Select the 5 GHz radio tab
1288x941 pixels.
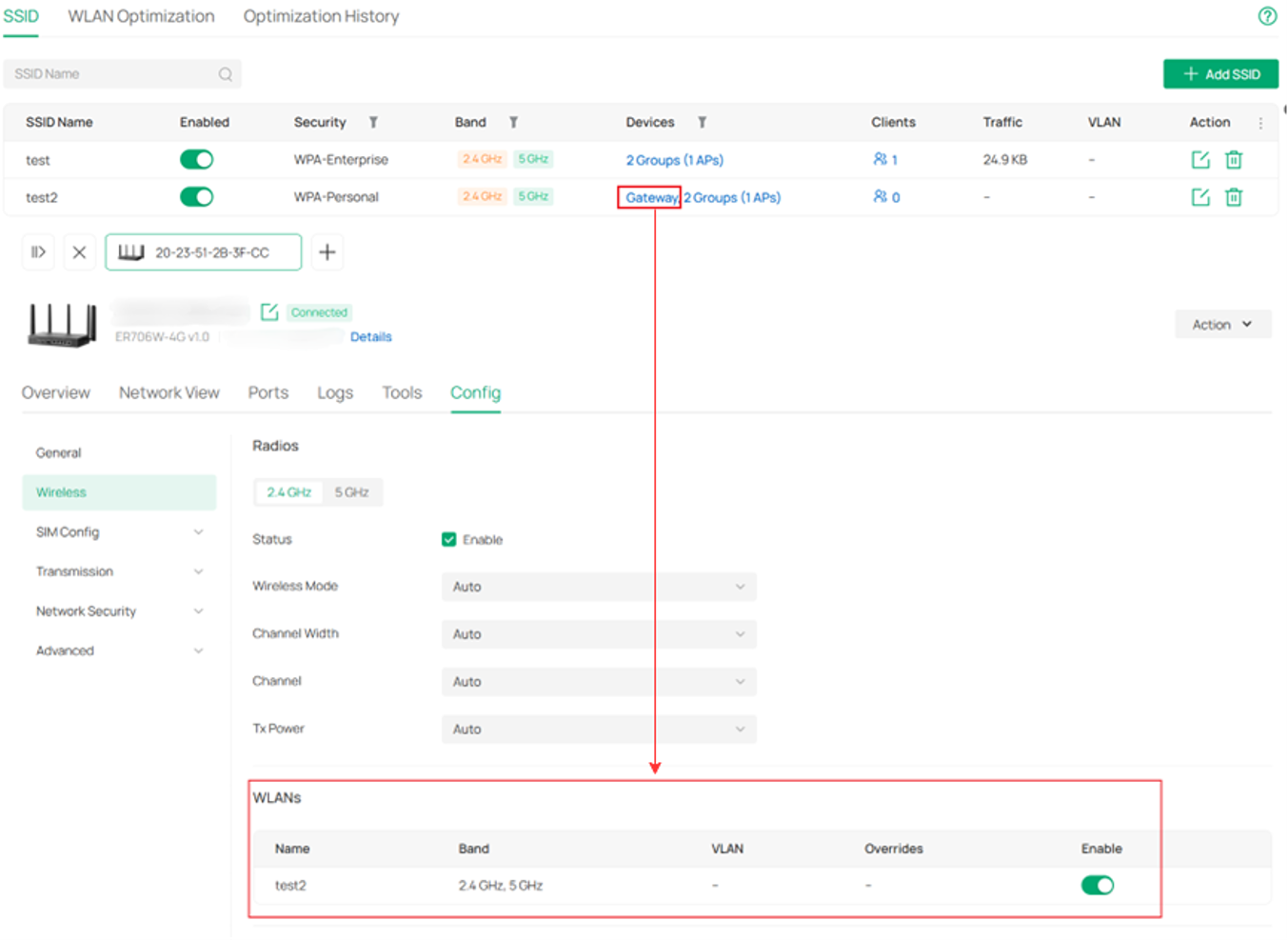click(x=352, y=492)
